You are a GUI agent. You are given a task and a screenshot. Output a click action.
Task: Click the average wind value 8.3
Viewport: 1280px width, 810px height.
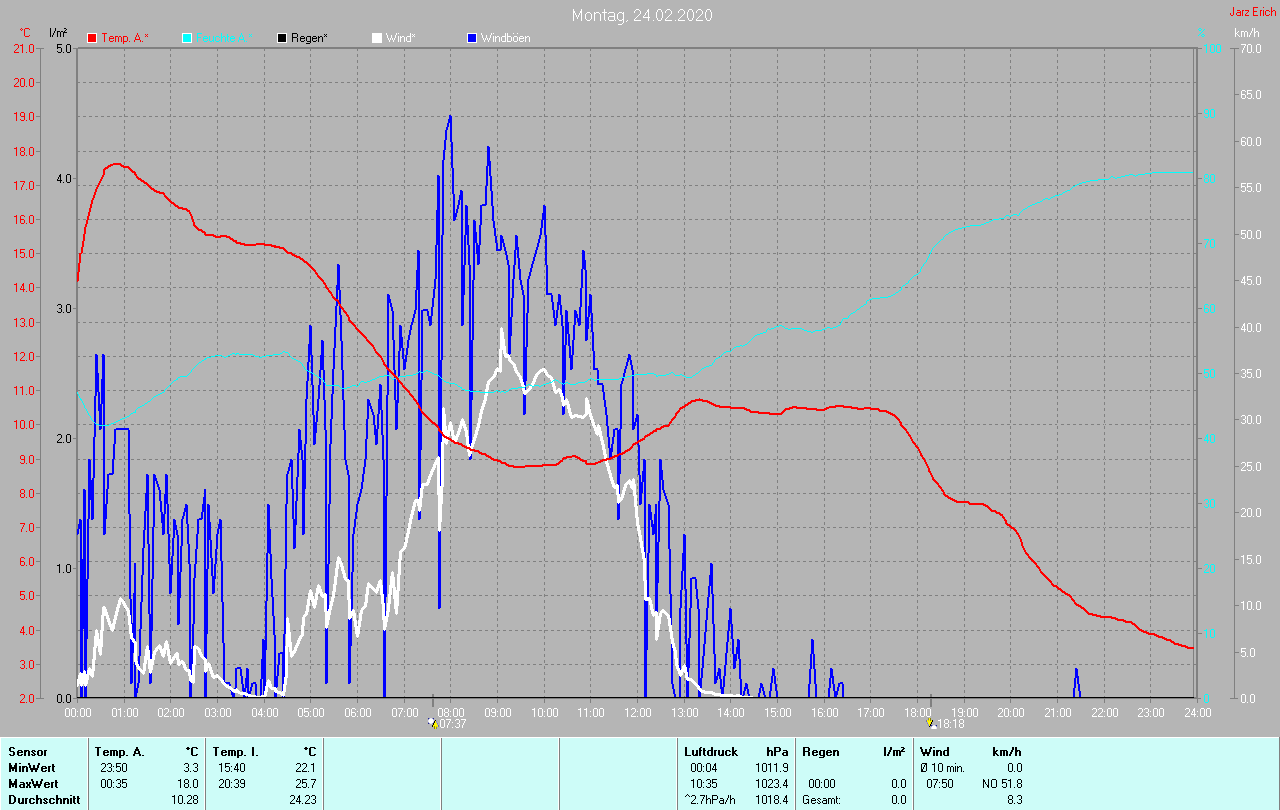1014,800
